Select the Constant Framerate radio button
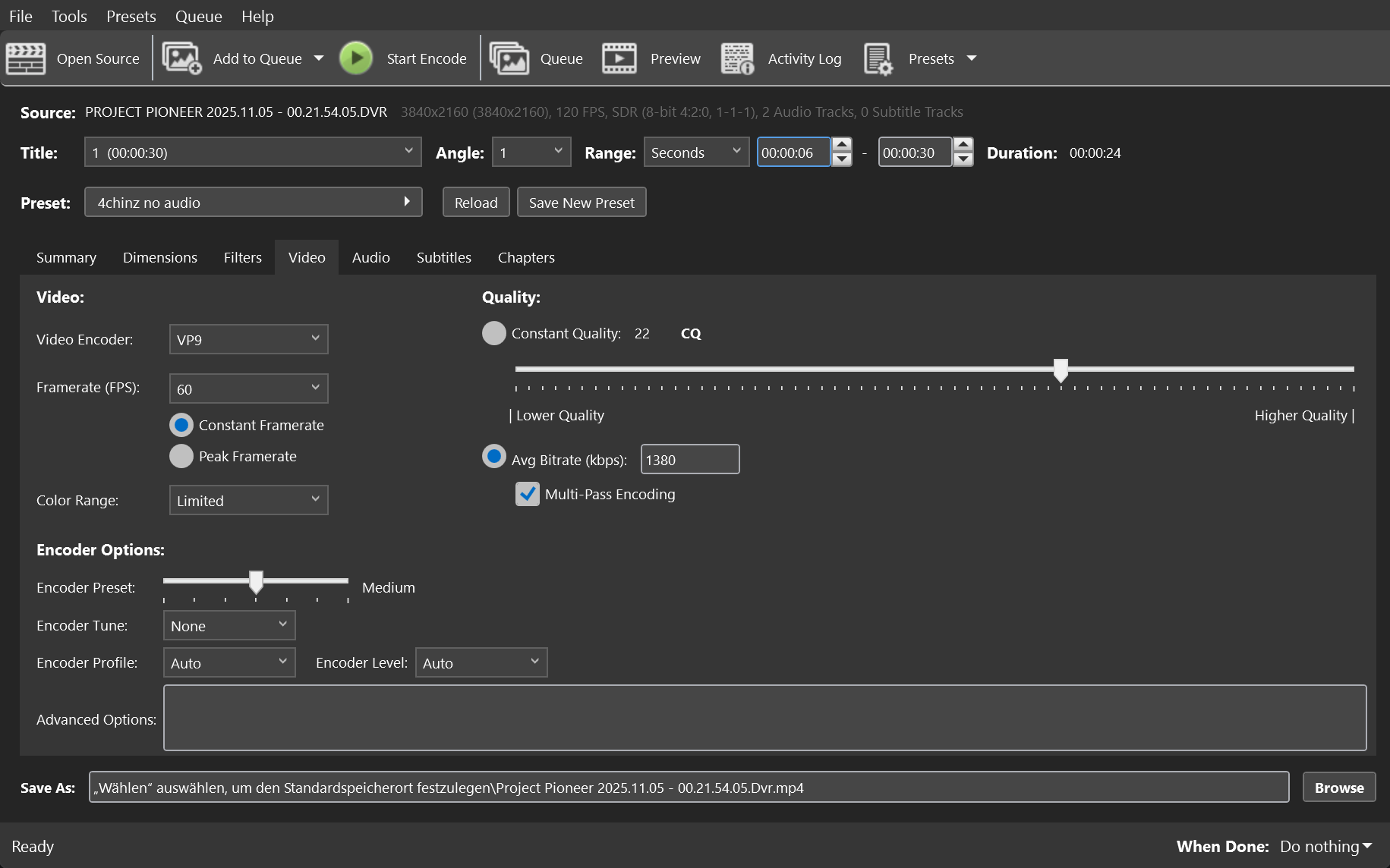This screenshot has width=1390, height=868. click(181, 425)
